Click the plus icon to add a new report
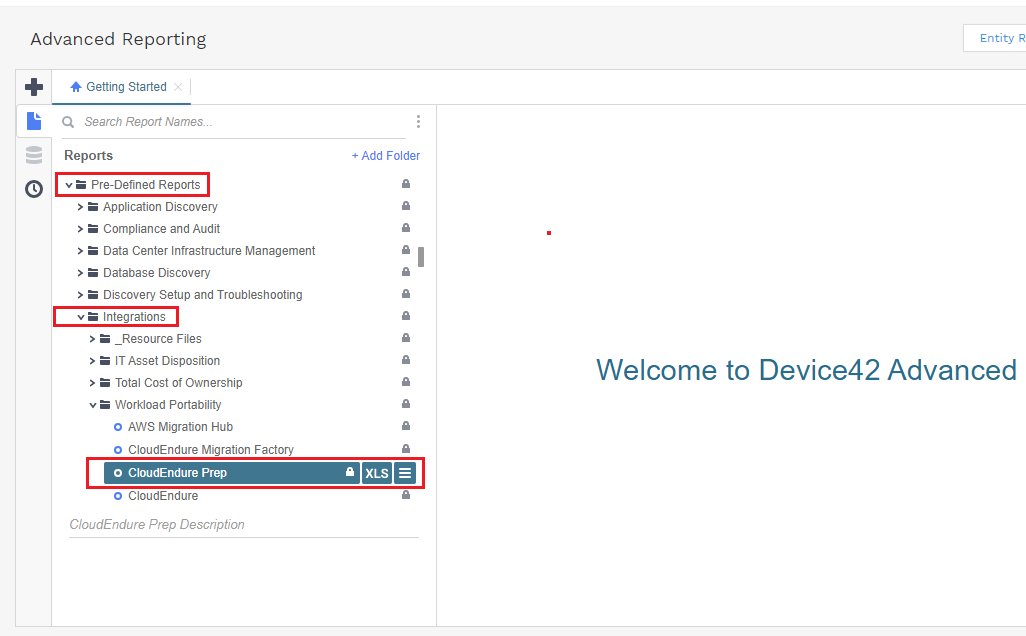 [34, 87]
